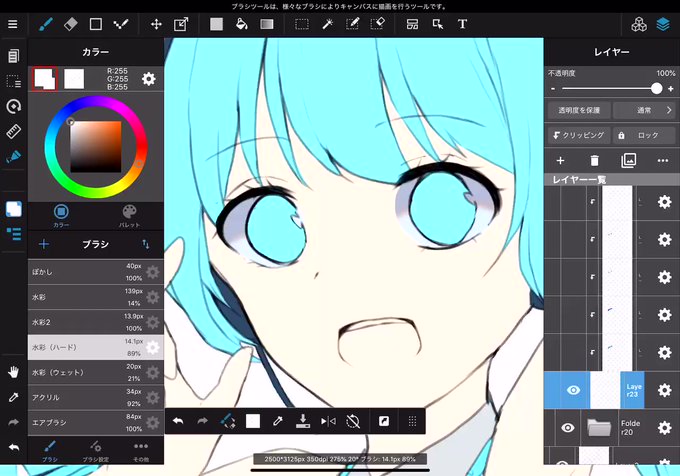Select the selection pen tool
The height and width of the screenshot is (476, 680).
coord(353,24)
